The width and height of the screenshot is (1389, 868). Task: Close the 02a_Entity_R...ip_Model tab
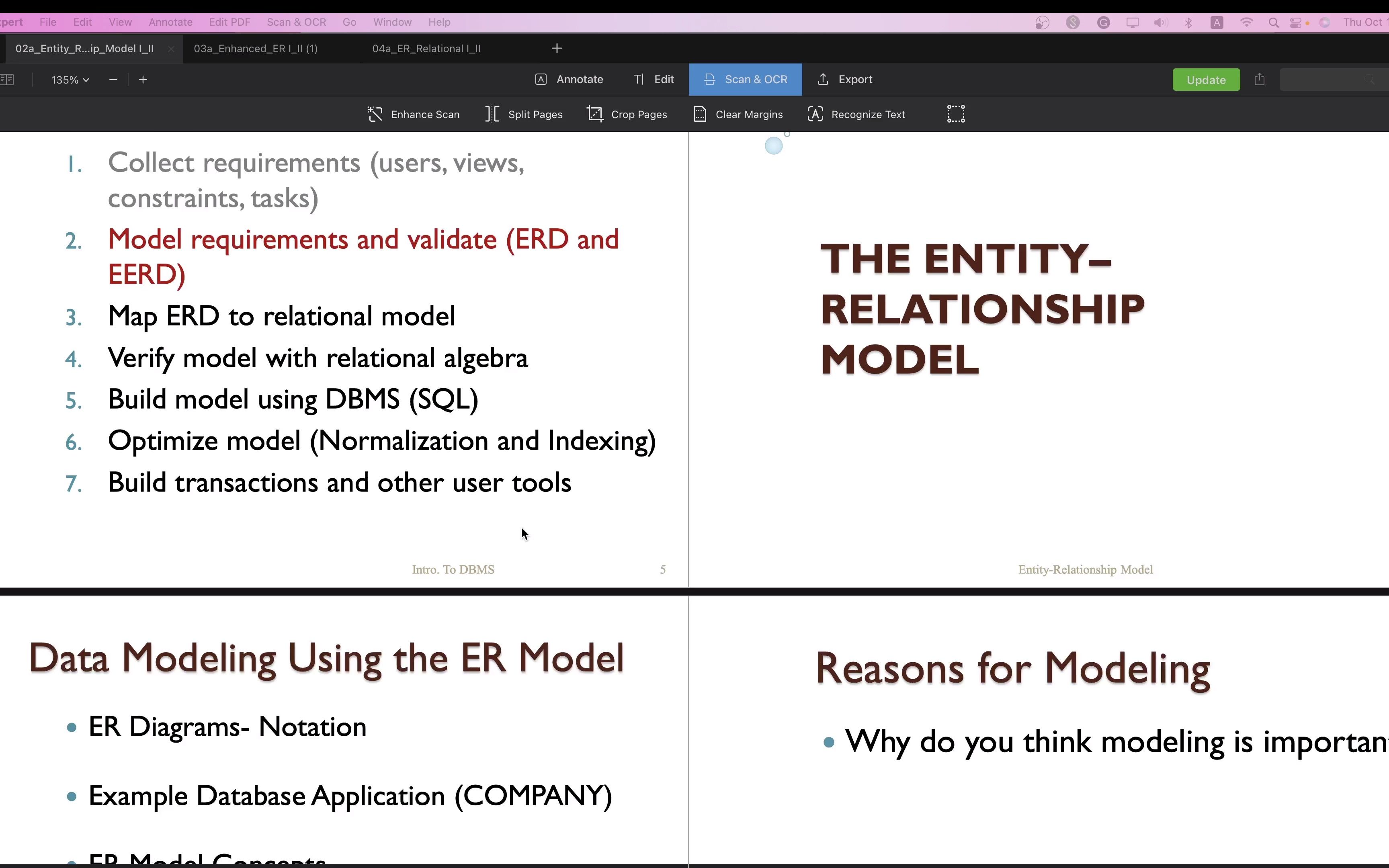tap(170, 49)
